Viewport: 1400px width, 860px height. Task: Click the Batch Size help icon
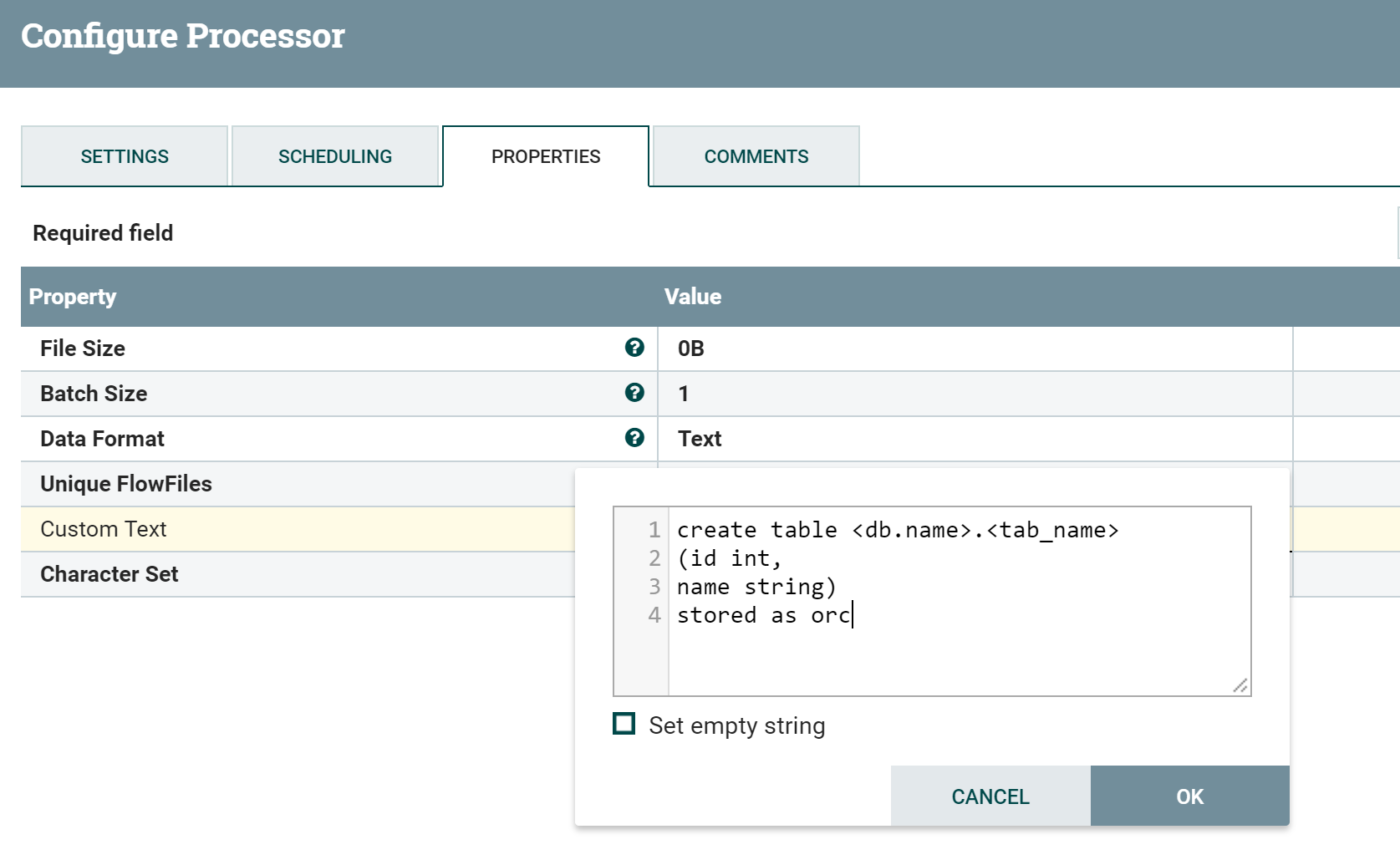coord(634,393)
